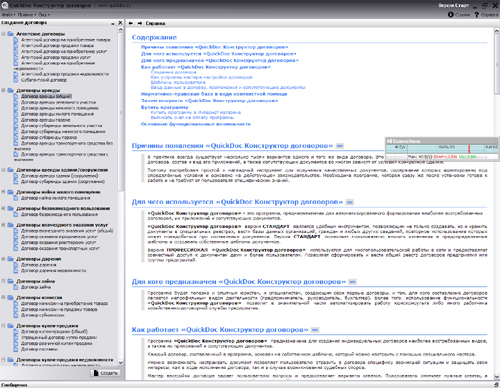Select Договор аренды (общий) in tree
This screenshot has width=500, height=388.
pos(46,96)
